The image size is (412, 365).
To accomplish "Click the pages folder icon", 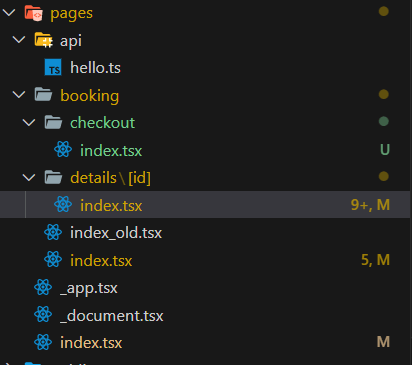I will click(34, 13).
